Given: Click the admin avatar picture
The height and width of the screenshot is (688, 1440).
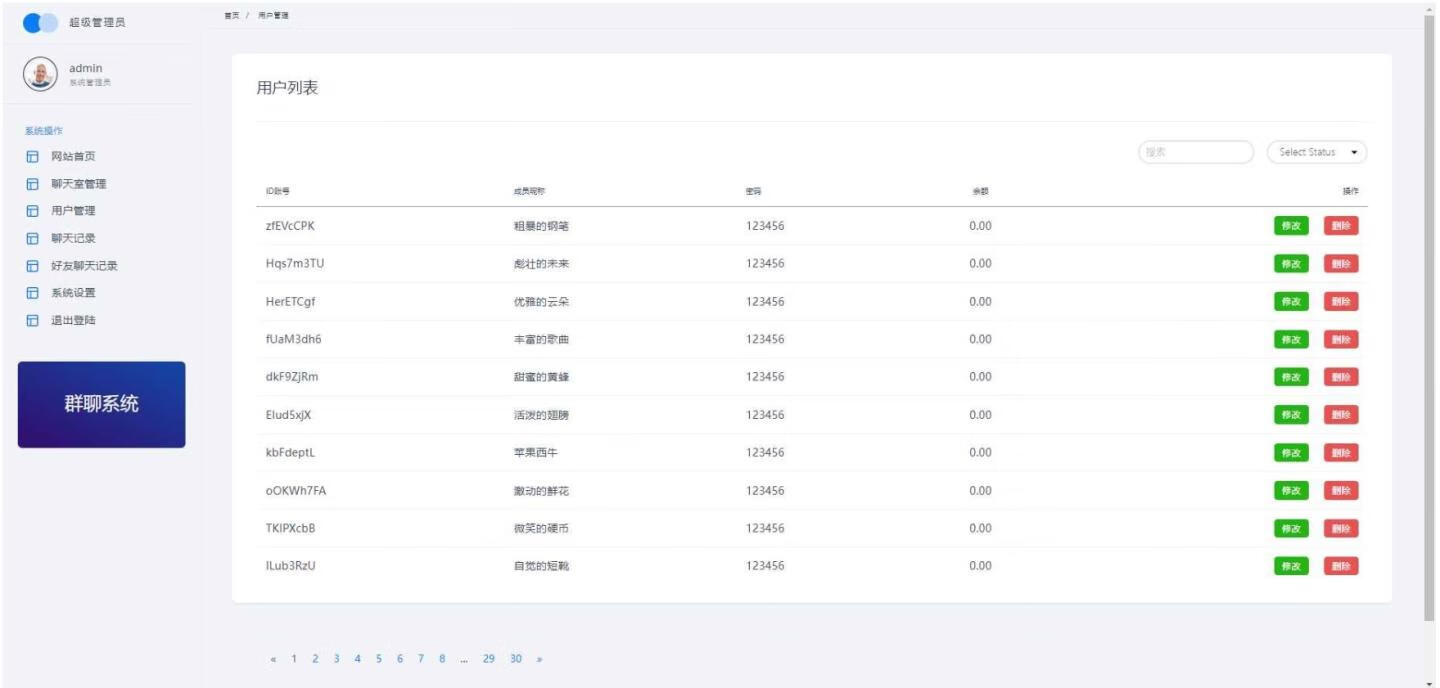Looking at the screenshot, I should tap(39, 75).
